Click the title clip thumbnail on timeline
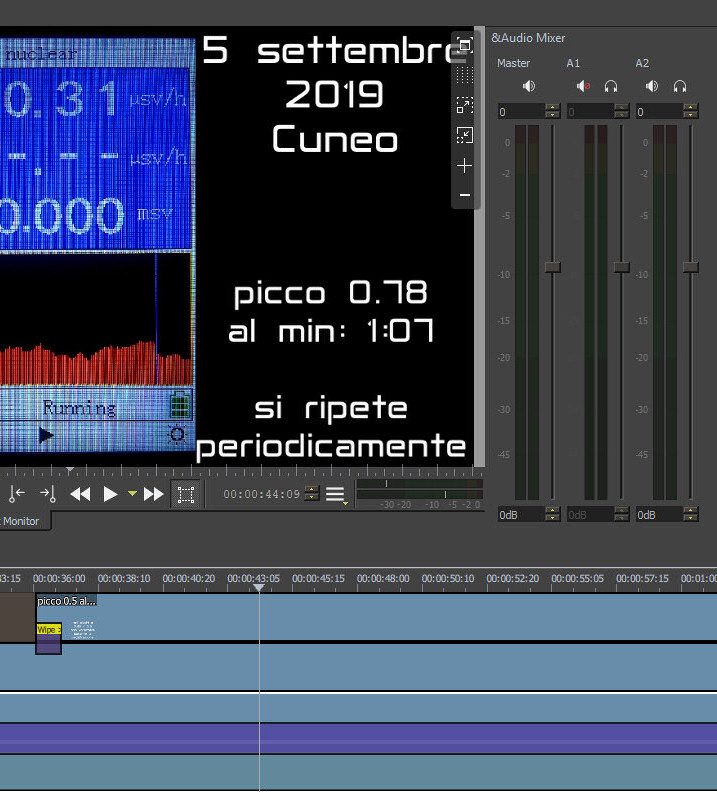The width and height of the screenshot is (717, 792). pyautogui.click(x=83, y=630)
